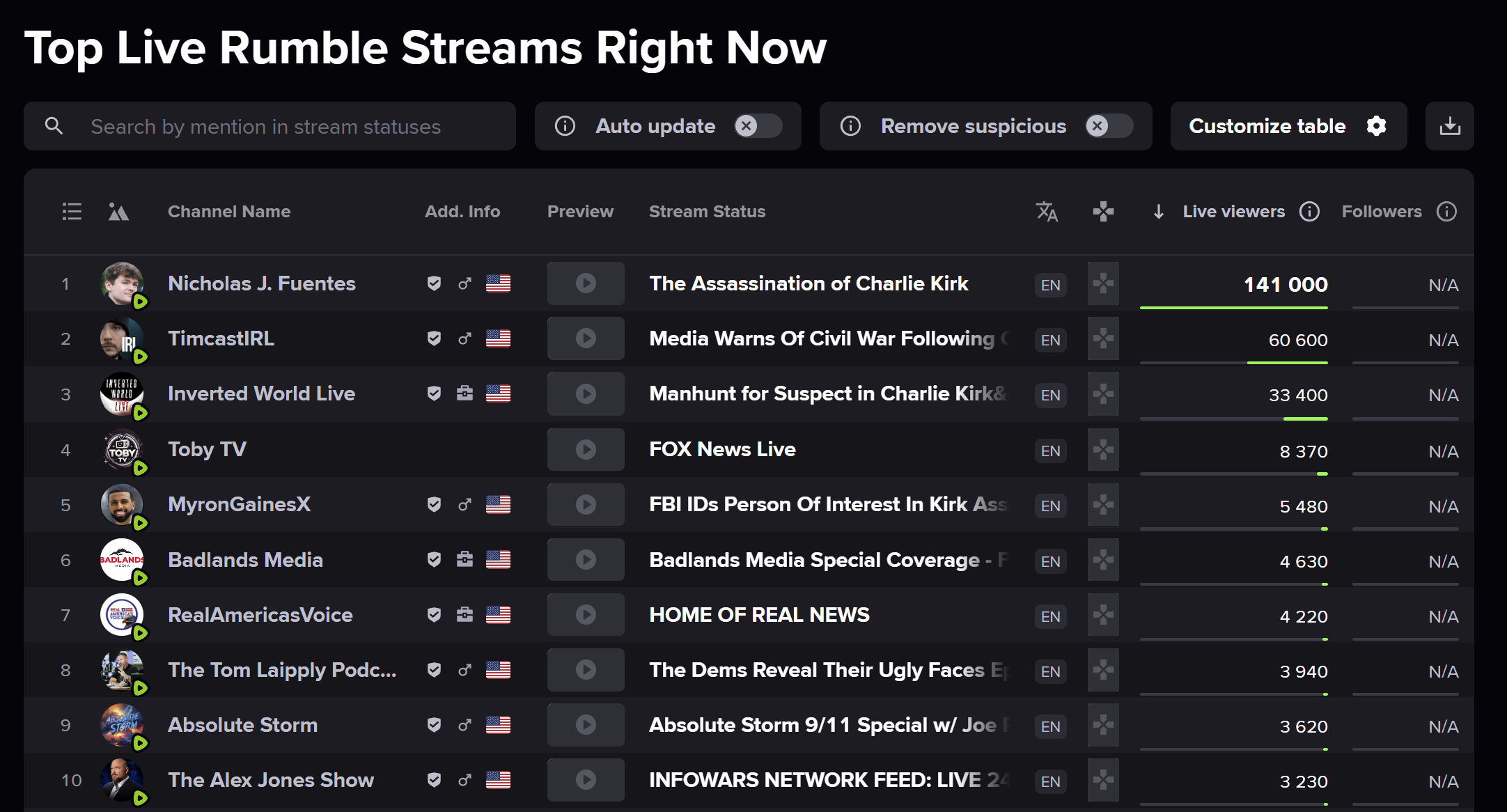Click the Live viewers info icon
The height and width of the screenshot is (812, 1507).
pos(1309,212)
